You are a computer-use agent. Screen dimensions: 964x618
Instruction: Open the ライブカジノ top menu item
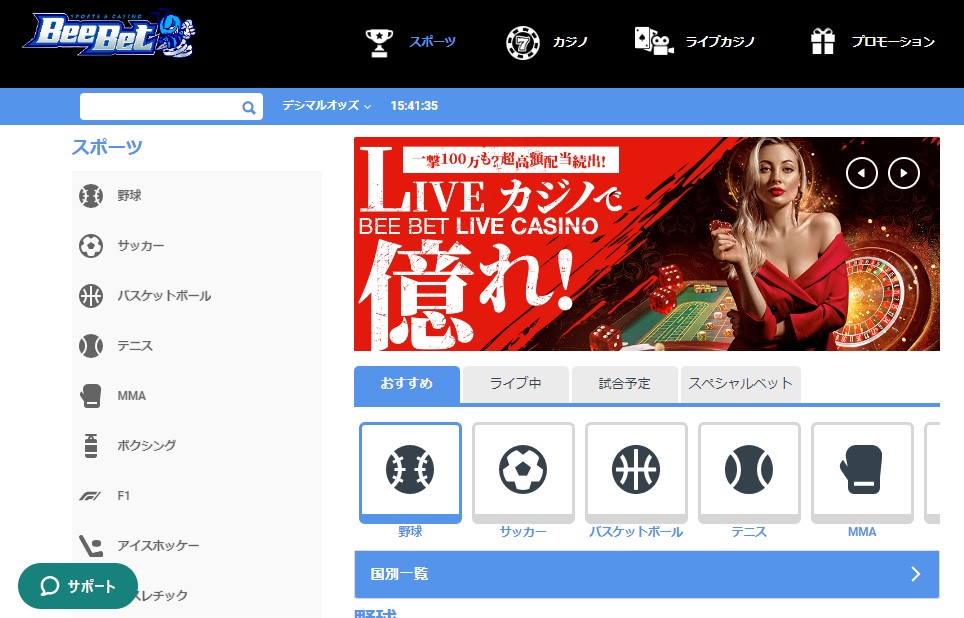(x=720, y=42)
